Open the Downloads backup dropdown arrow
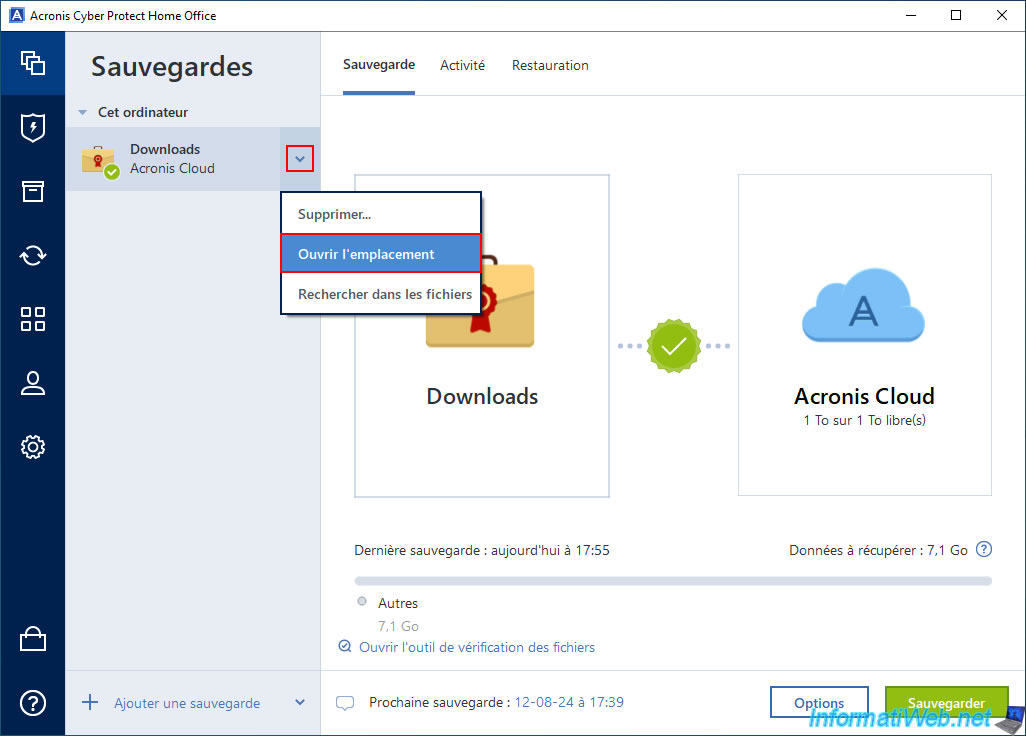 pos(300,159)
